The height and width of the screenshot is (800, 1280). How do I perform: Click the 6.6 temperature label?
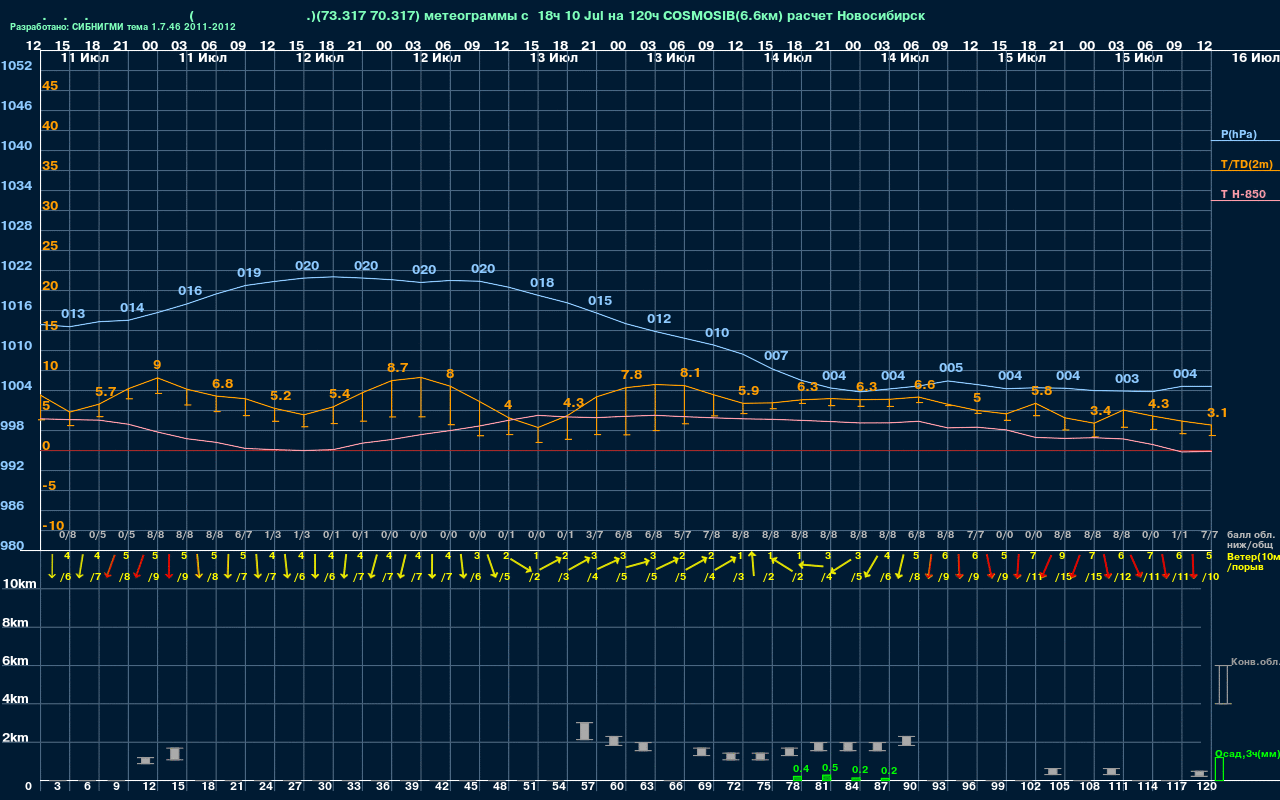(x=925, y=385)
